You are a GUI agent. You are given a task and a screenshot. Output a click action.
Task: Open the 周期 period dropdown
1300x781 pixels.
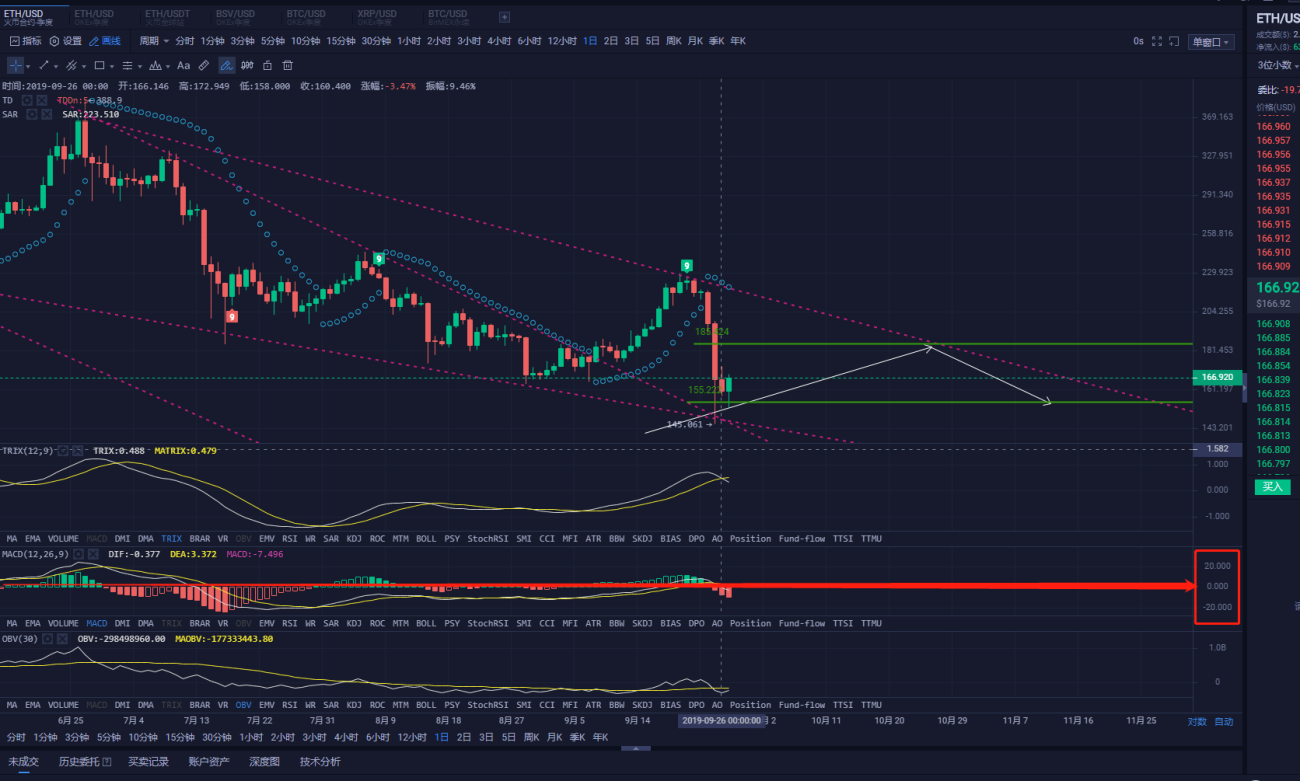coord(153,41)
